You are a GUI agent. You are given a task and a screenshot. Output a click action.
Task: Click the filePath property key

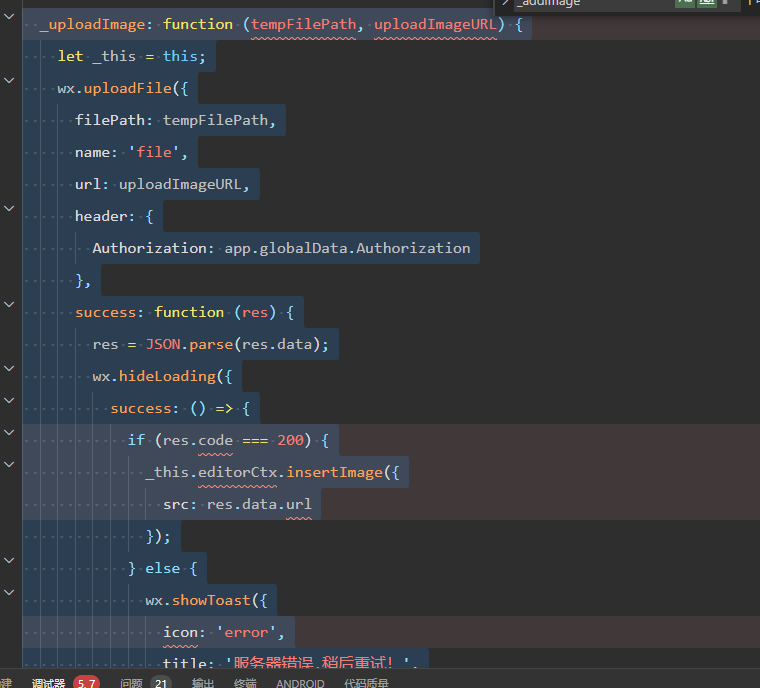click(110, 120)
